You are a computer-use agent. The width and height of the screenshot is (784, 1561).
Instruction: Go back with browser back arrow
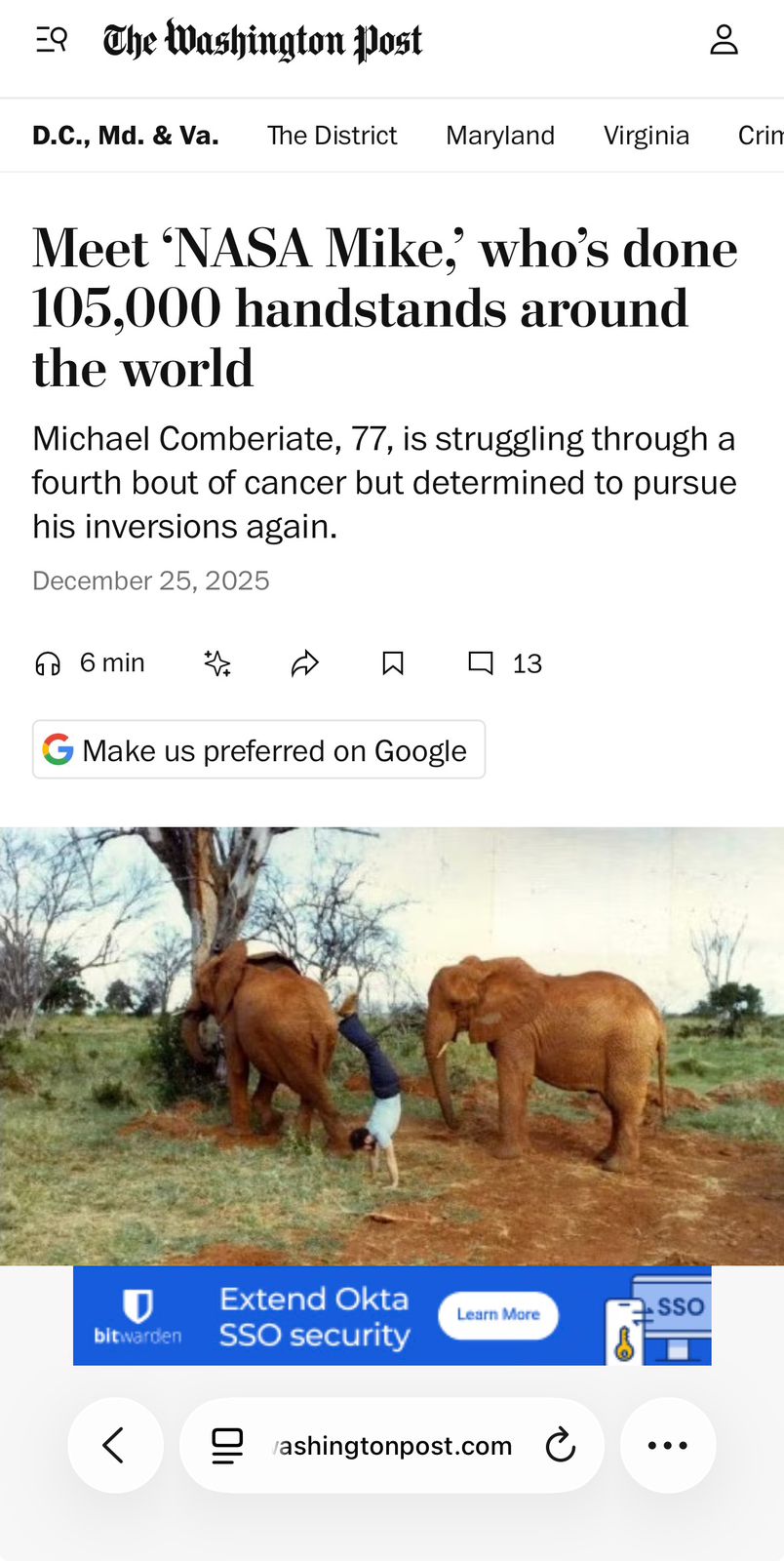point(115,1446)
